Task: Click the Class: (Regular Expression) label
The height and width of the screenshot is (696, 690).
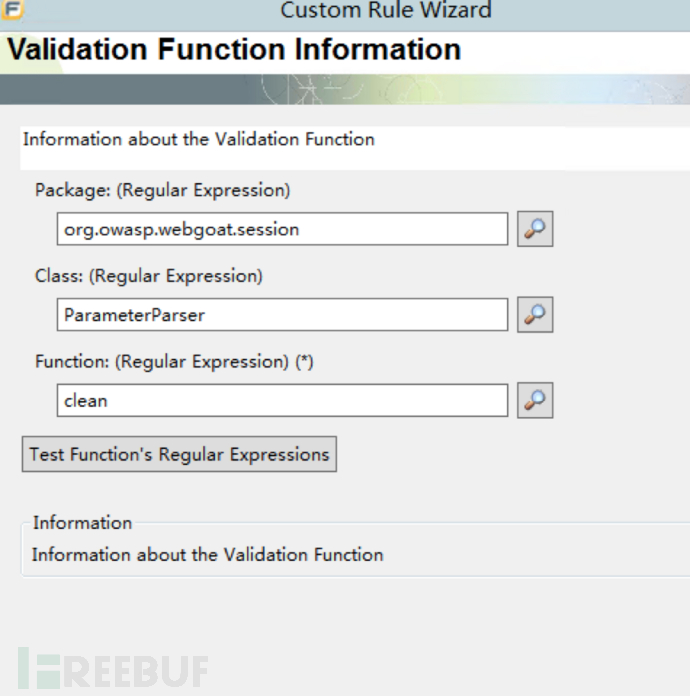Action: pyautogui.click(x=148, y=276)
